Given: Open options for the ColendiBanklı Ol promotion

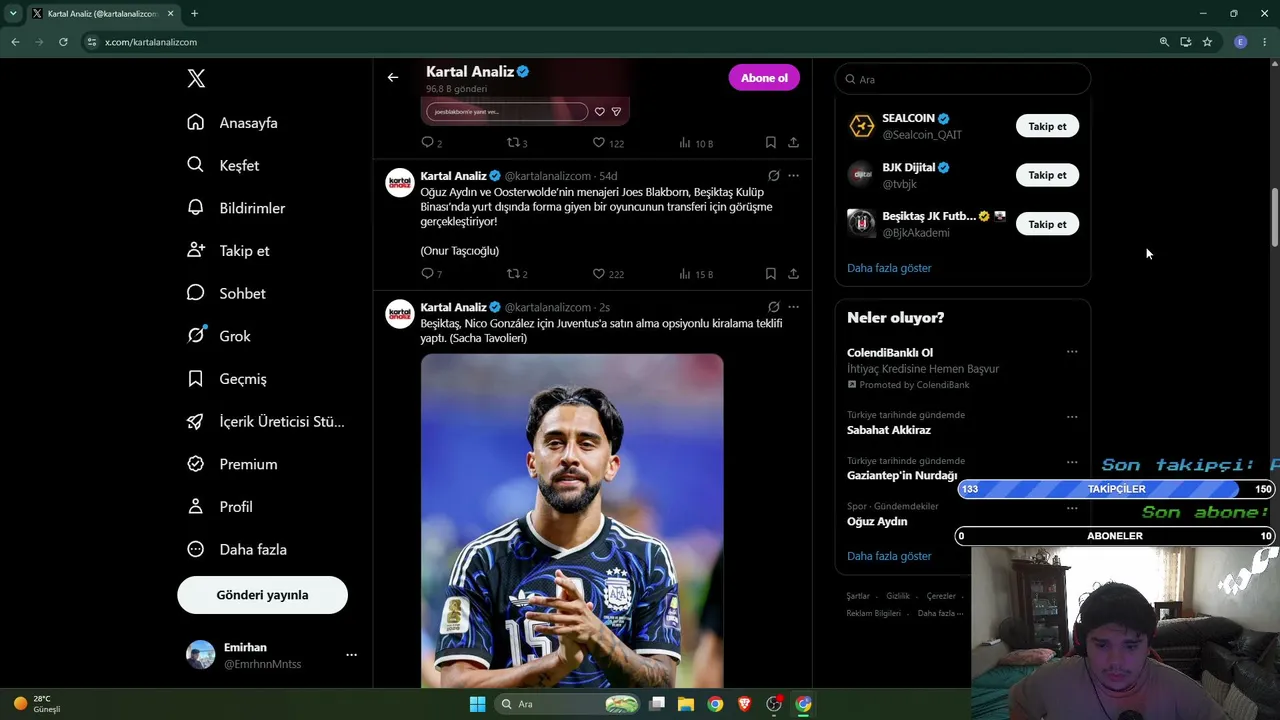Looking at the screenshot, I should (x=1072, y=352).
